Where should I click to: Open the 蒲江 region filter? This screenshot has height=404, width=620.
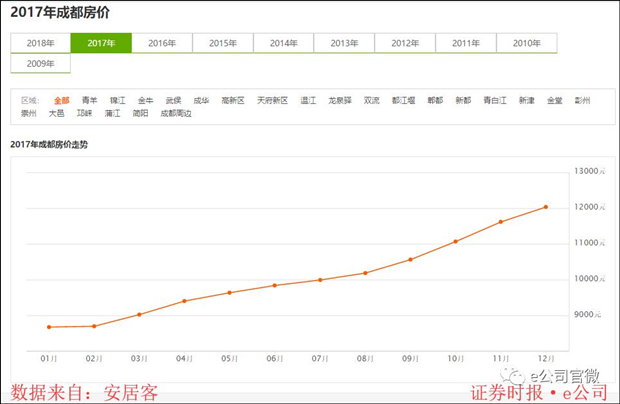112,113
